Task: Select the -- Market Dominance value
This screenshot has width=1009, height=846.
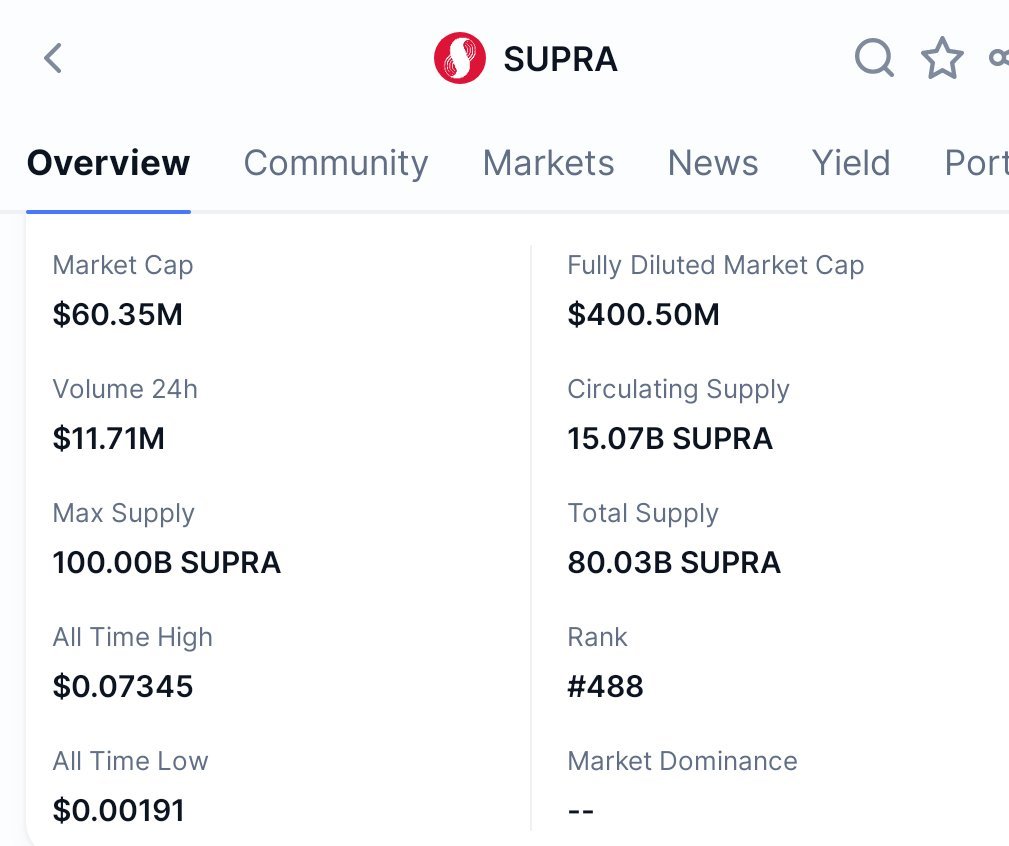Action: point(580,811)
